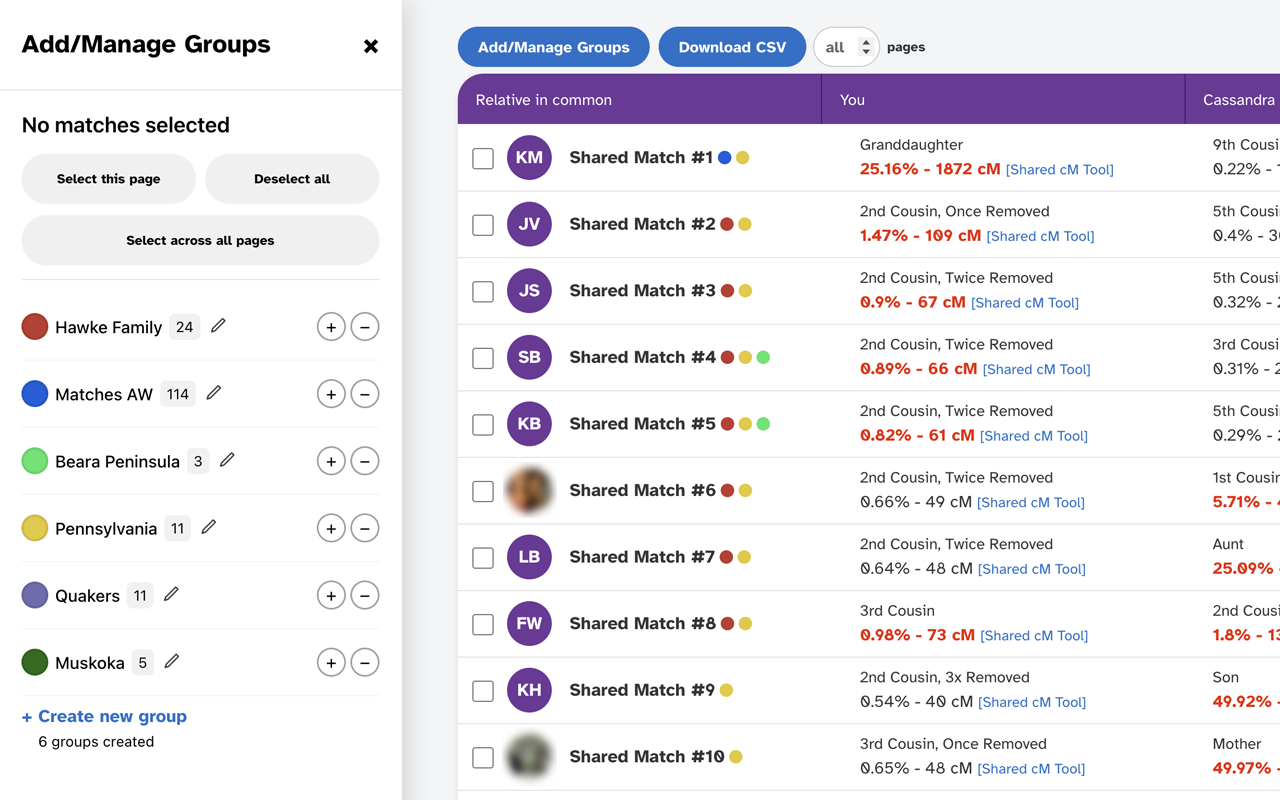Remove selected matches from Beara Peninsula
Image resolution: width=1280 pixels, height=800 pixels.
(365, 461)
